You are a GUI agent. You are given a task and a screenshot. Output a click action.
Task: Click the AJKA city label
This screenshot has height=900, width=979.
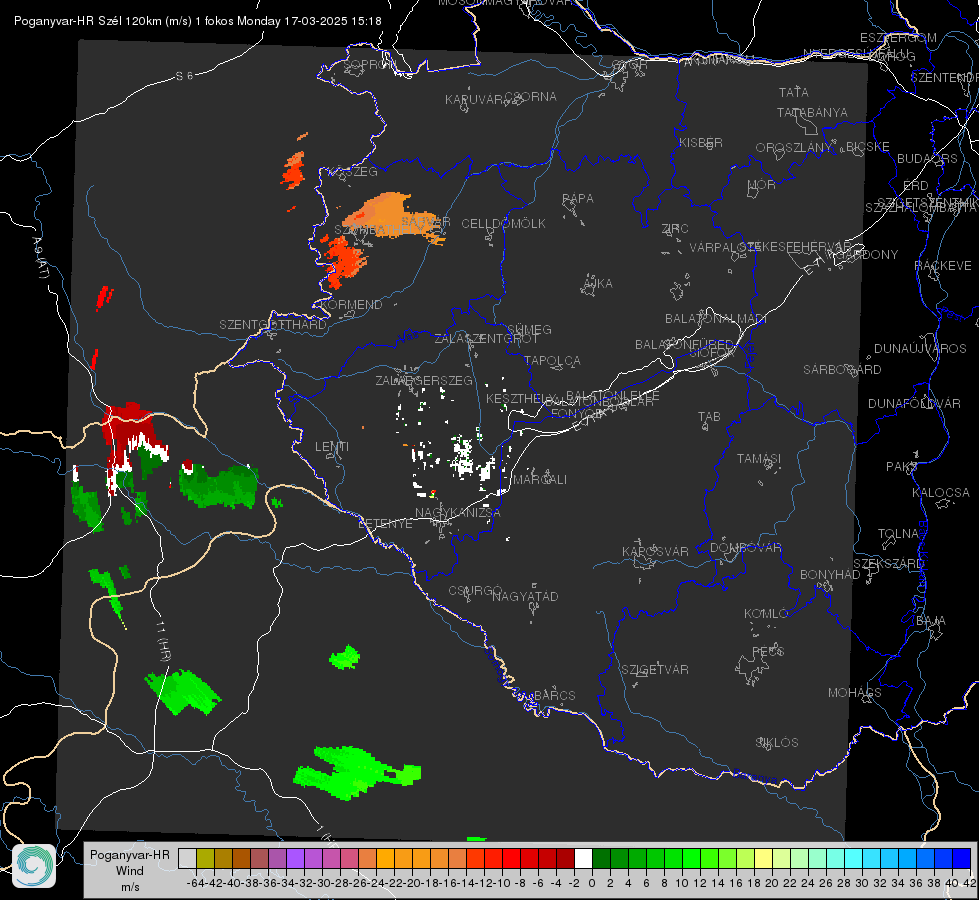(x=598, y=283)
